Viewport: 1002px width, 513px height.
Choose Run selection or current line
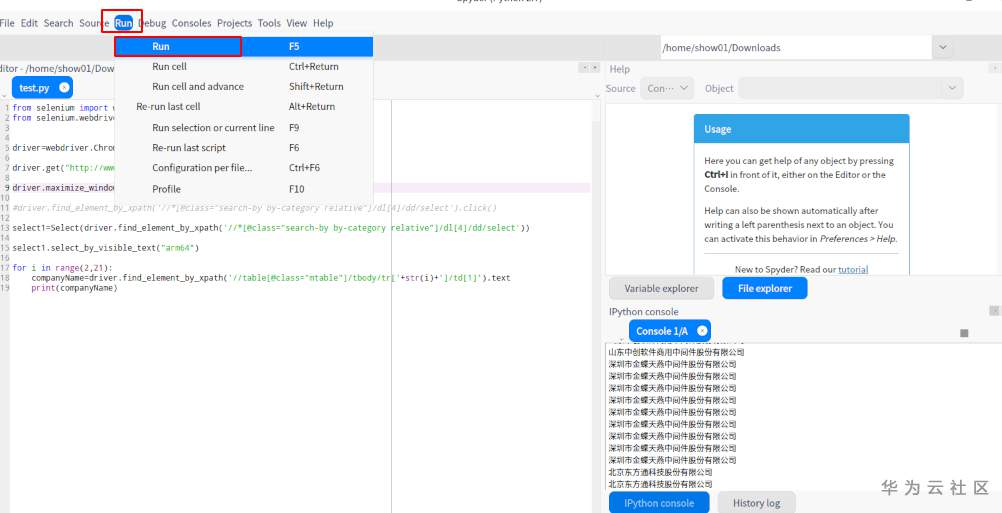click(x=243, y=128)
